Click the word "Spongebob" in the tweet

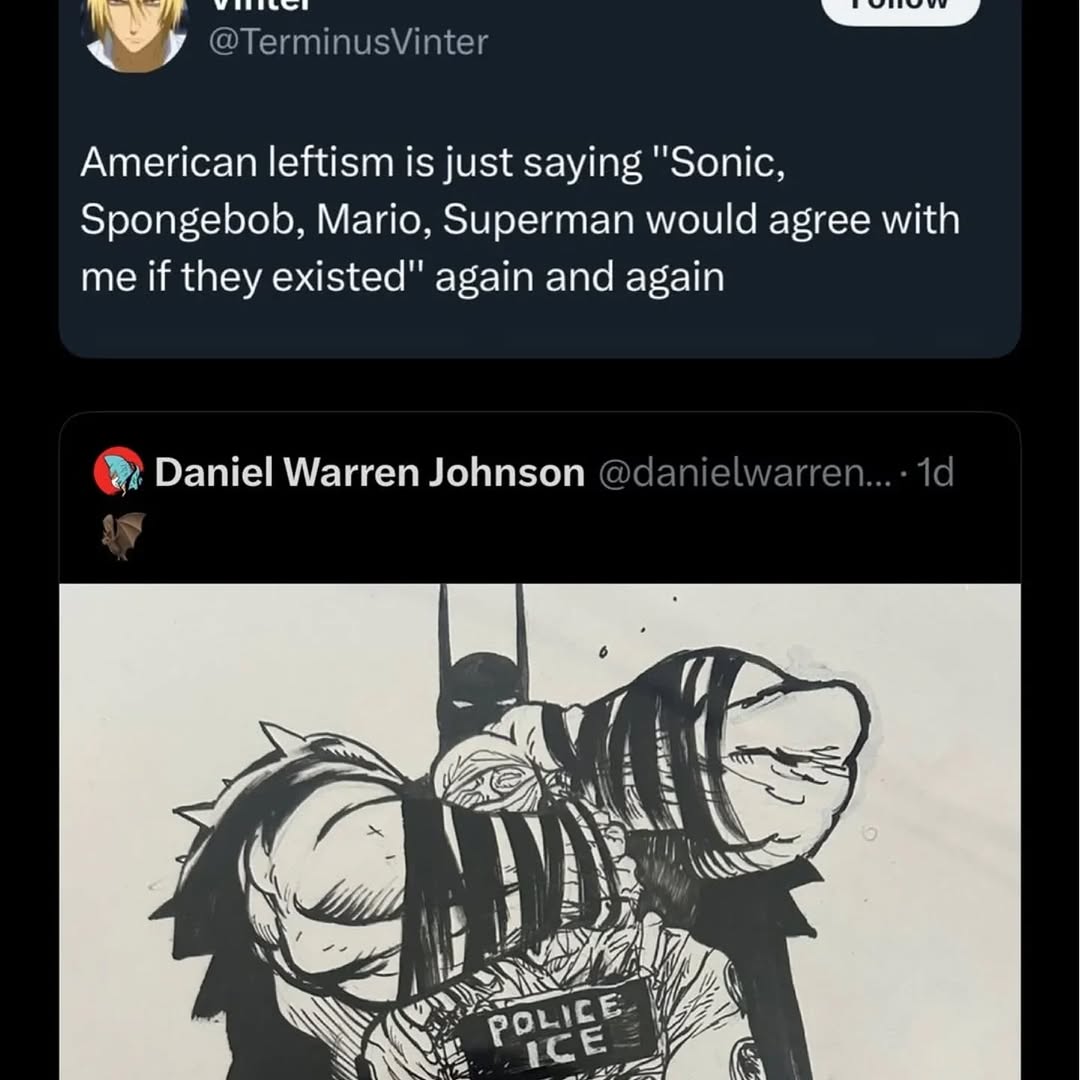[190, 220]
